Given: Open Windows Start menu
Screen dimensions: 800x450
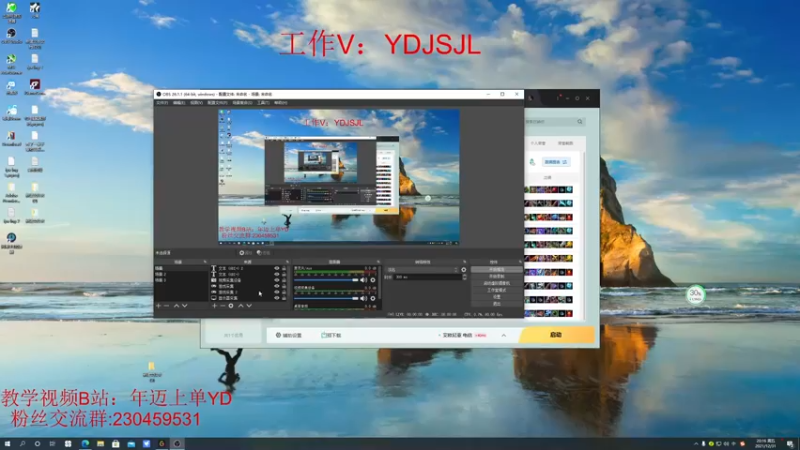Looking at the screenshot, I should (7, 444).
